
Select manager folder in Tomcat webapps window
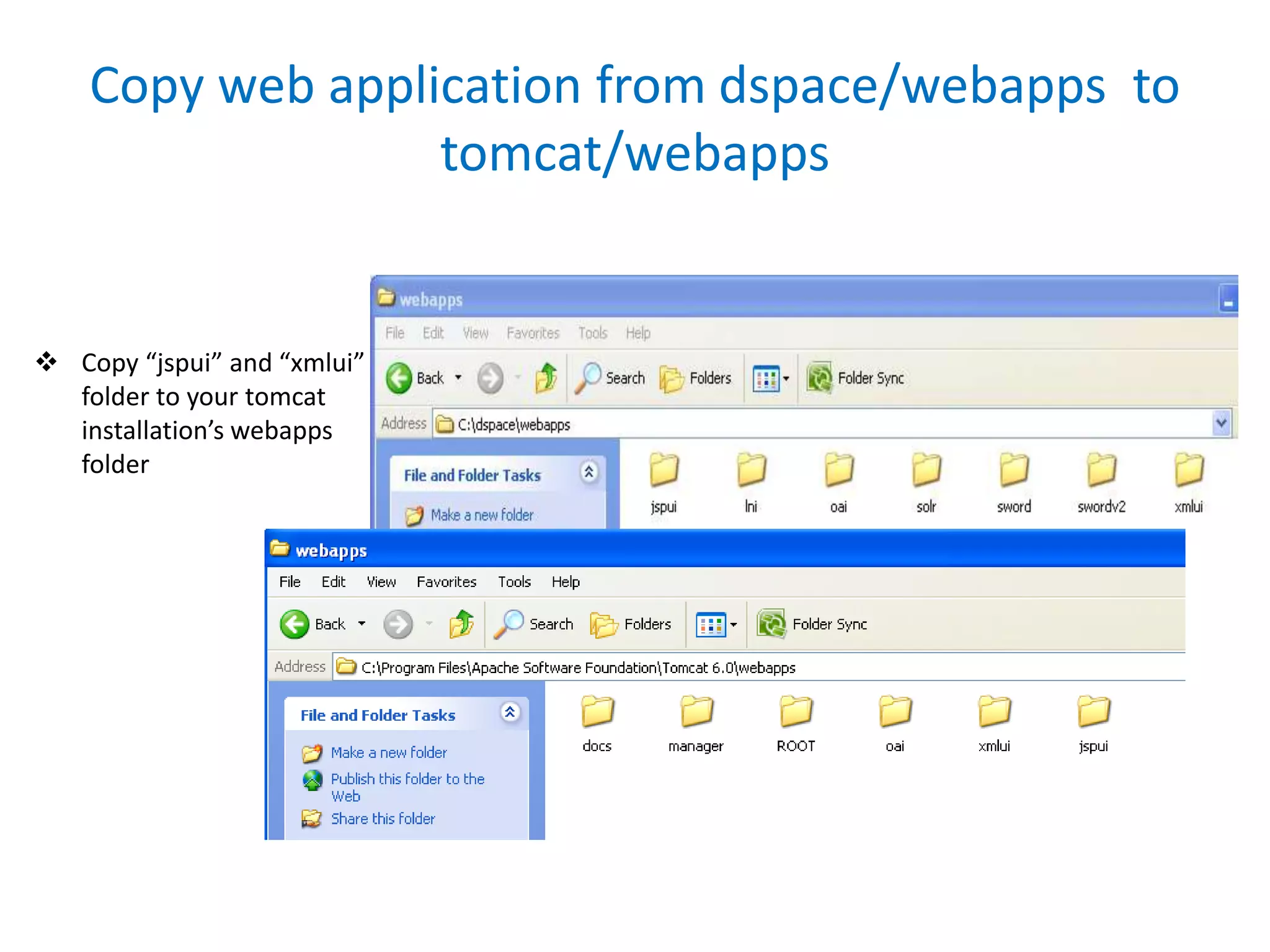coord(696,723)
